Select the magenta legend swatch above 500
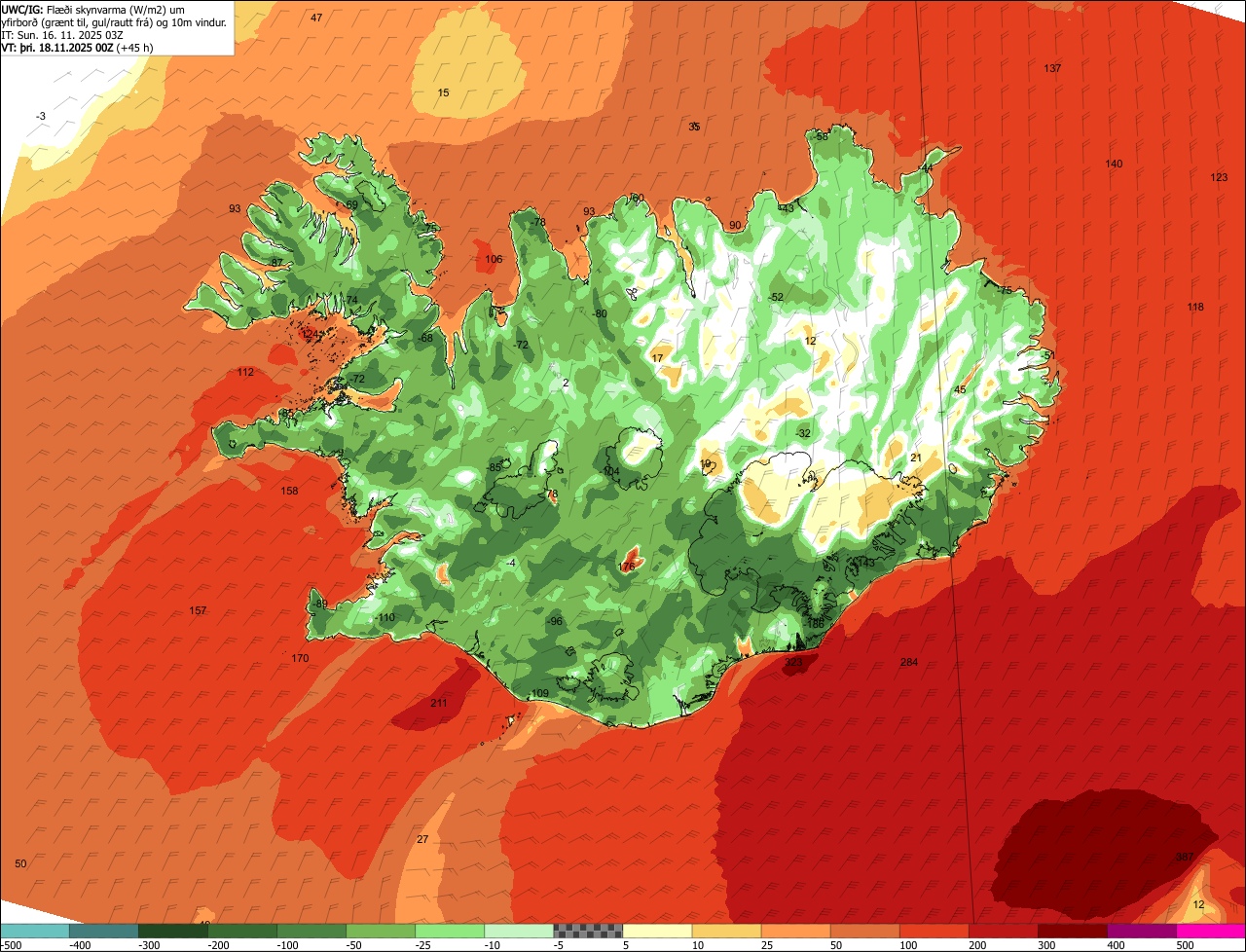This screenshot has height=952, width=1246. click(1211, 931)
